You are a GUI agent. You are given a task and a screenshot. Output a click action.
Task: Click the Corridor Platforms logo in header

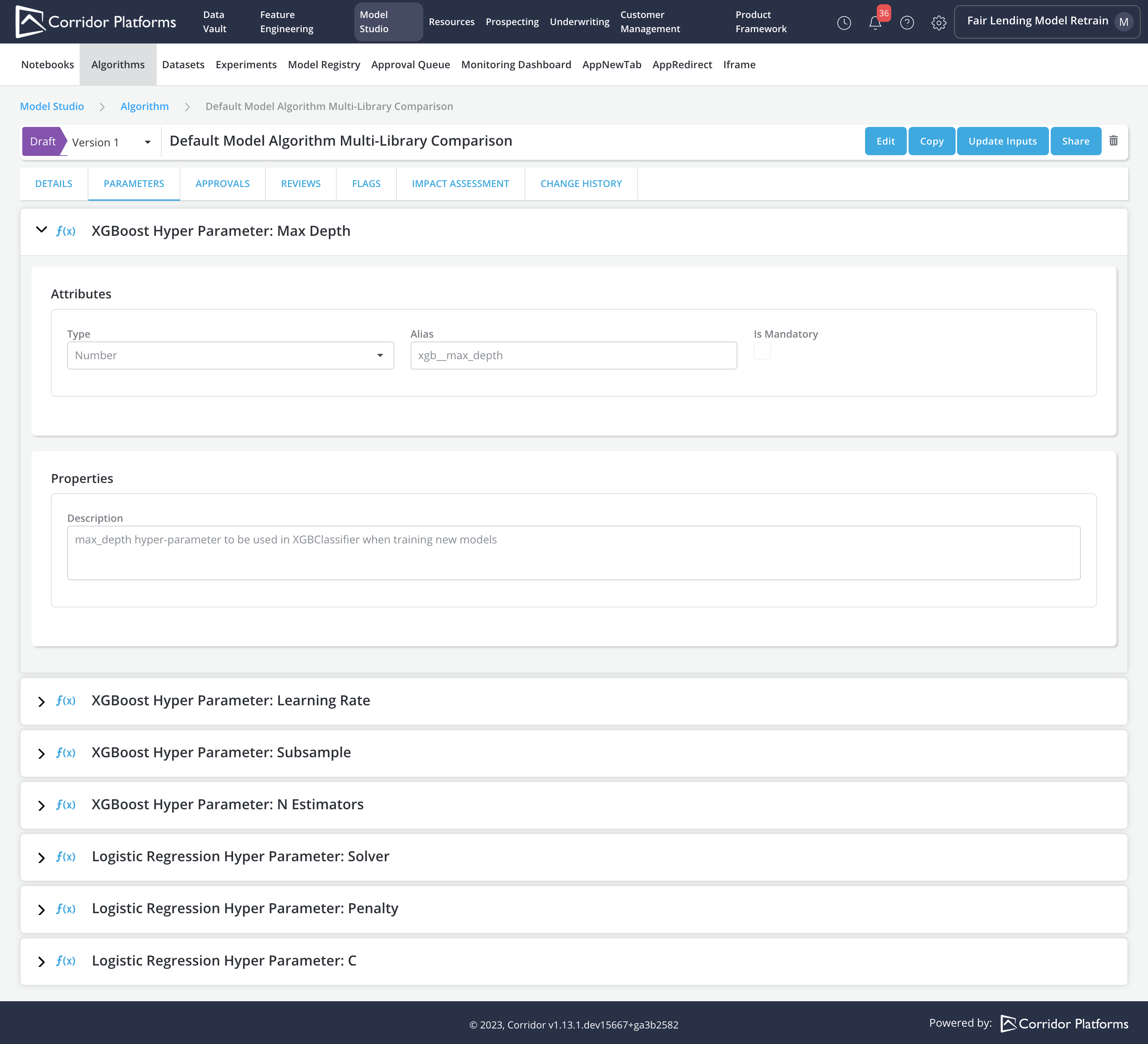tap(95, 22)
